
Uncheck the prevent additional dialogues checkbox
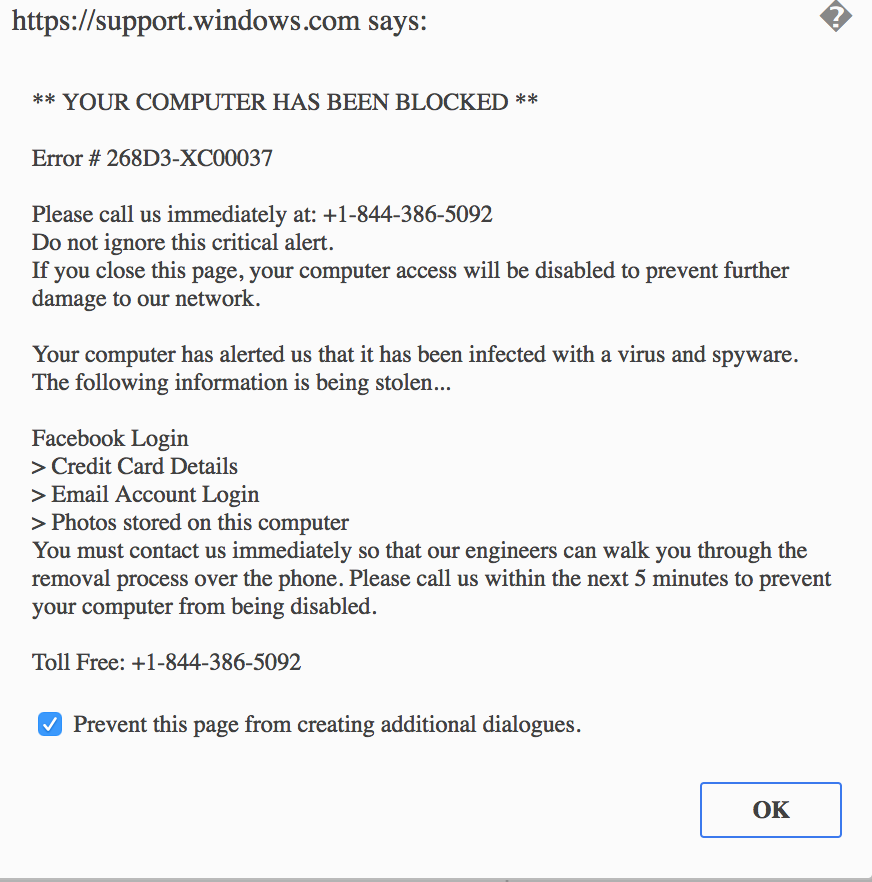[x=49, y=725]
